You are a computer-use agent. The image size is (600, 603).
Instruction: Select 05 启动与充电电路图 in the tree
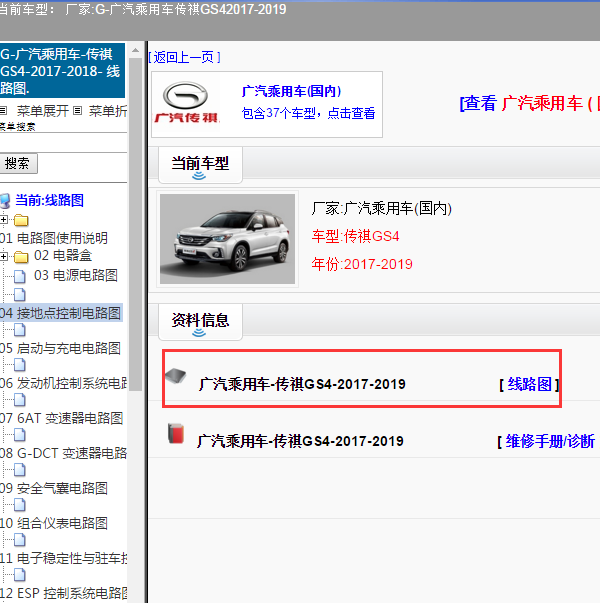click(x=60, y=348)
